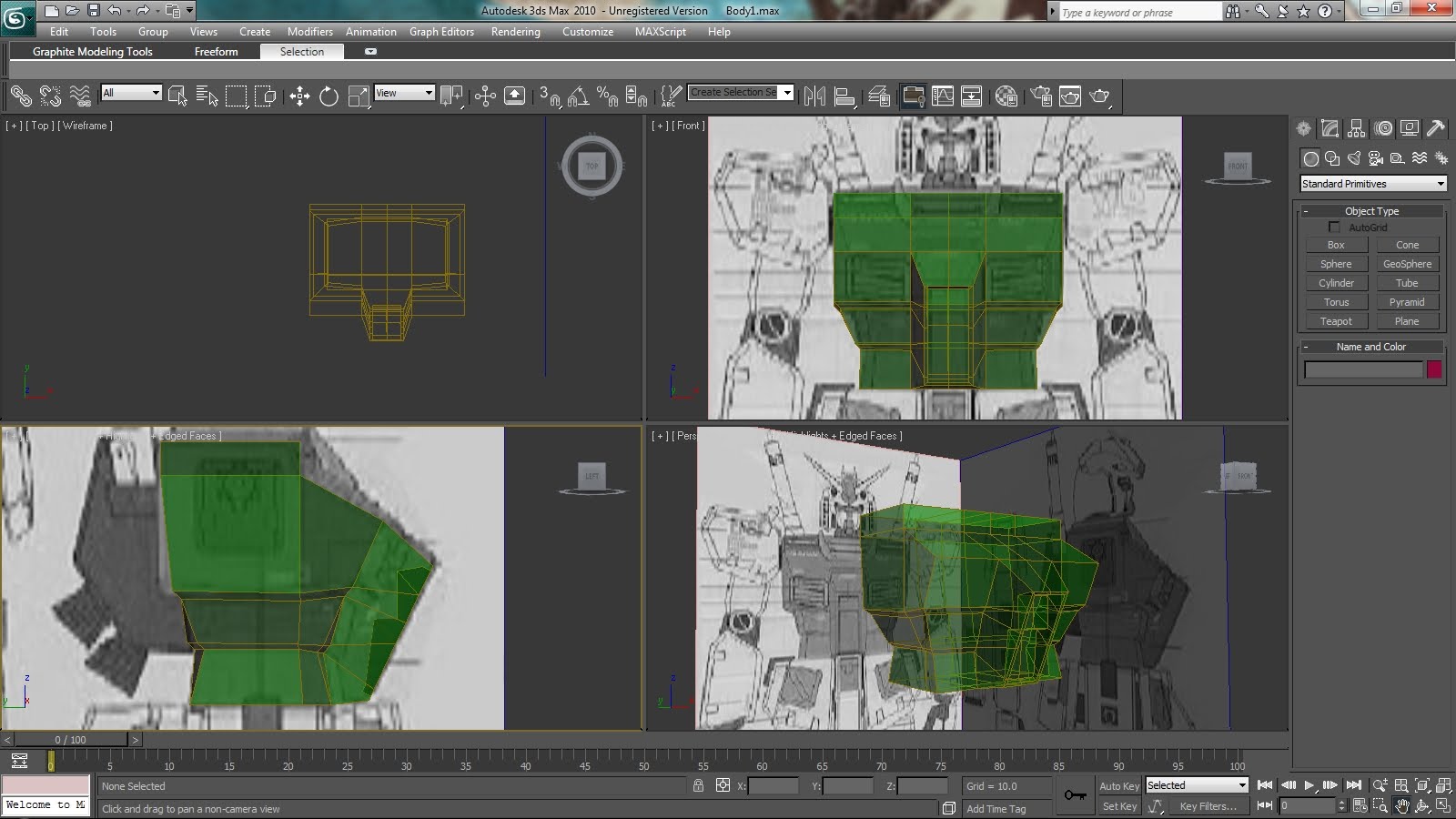This screenshot has height=819, width=1456.
Task: Open the selection filter 'All' dropdown
Action: tap(131, 93)
